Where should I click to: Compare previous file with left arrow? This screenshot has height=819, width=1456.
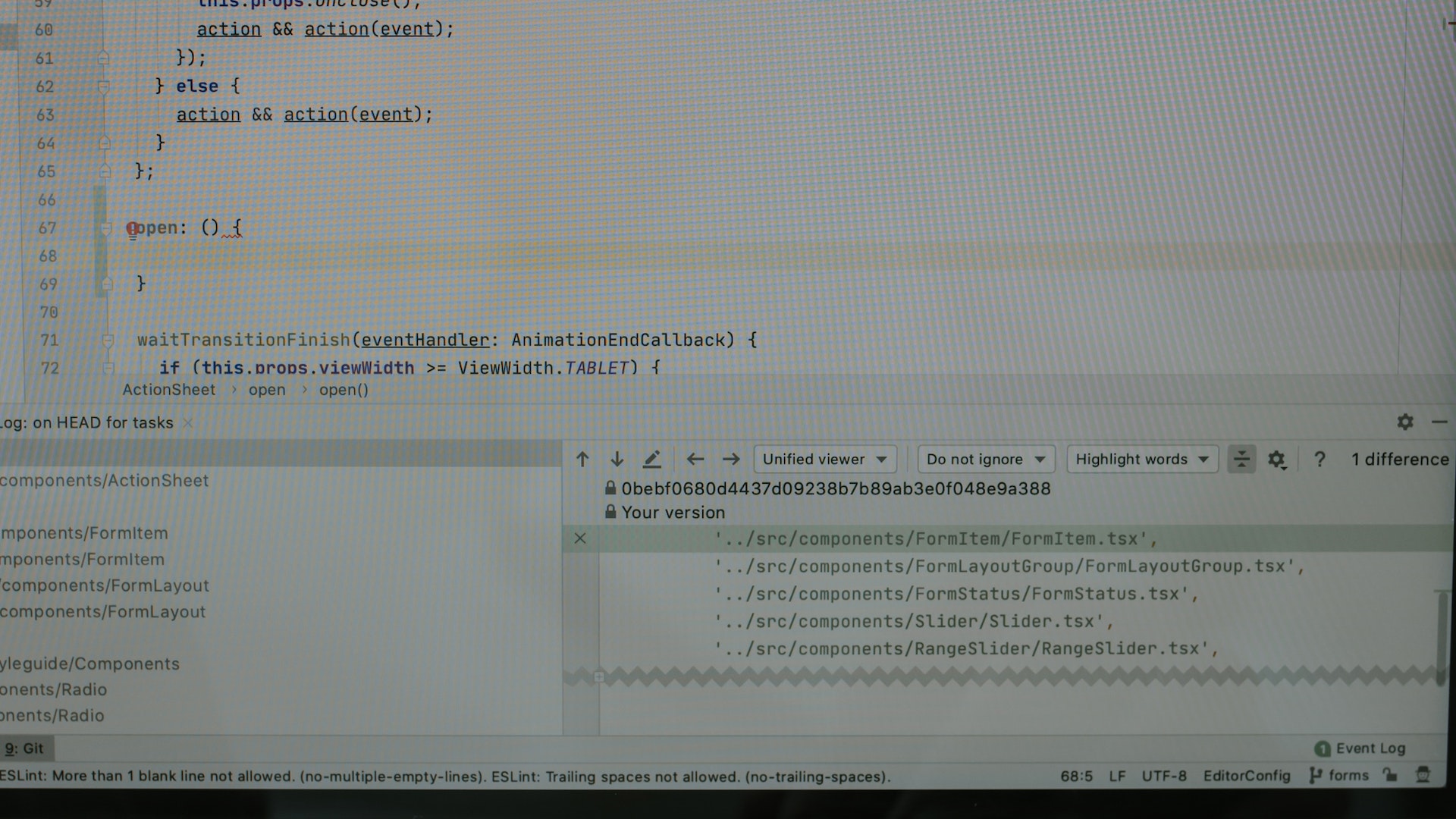[x=695, y=460]
